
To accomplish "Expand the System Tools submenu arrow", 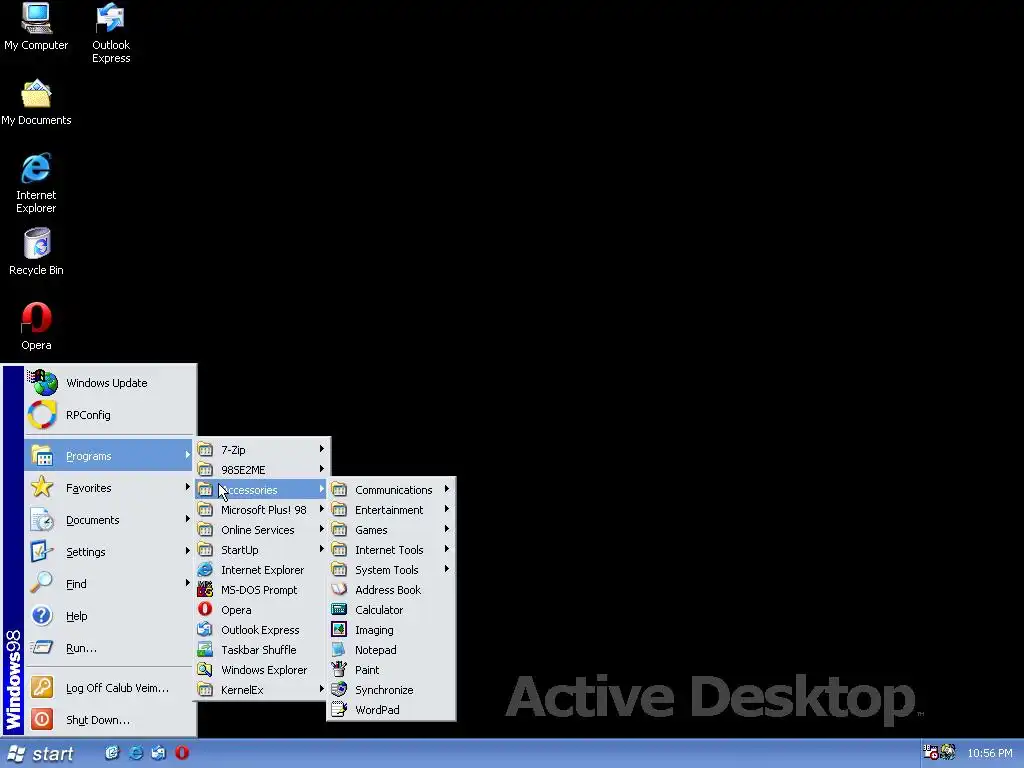I will point(447,569).
